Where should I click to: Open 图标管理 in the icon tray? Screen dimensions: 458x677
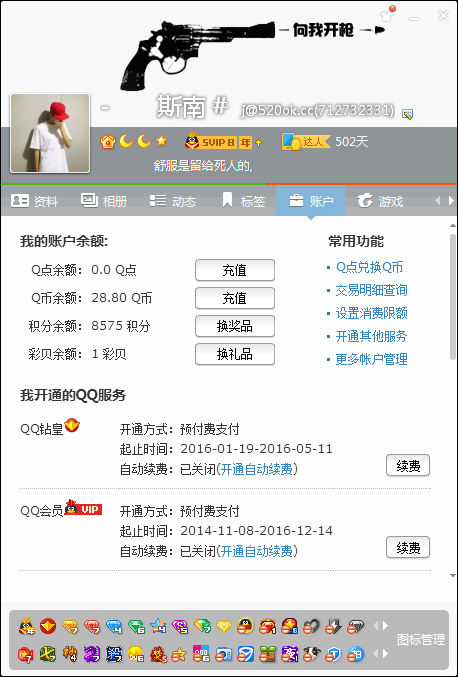point(421,640)
